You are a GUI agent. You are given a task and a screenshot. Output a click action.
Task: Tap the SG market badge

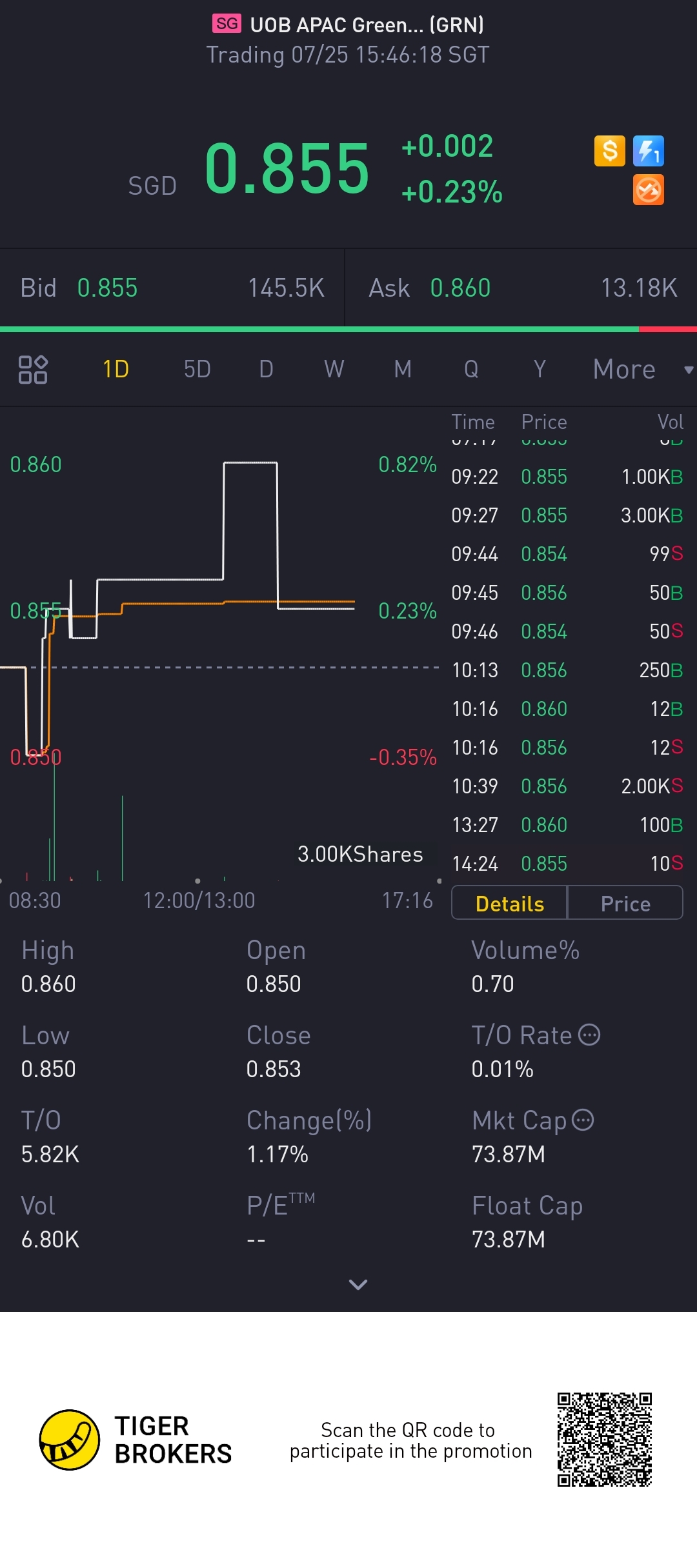tap(227, 24)
